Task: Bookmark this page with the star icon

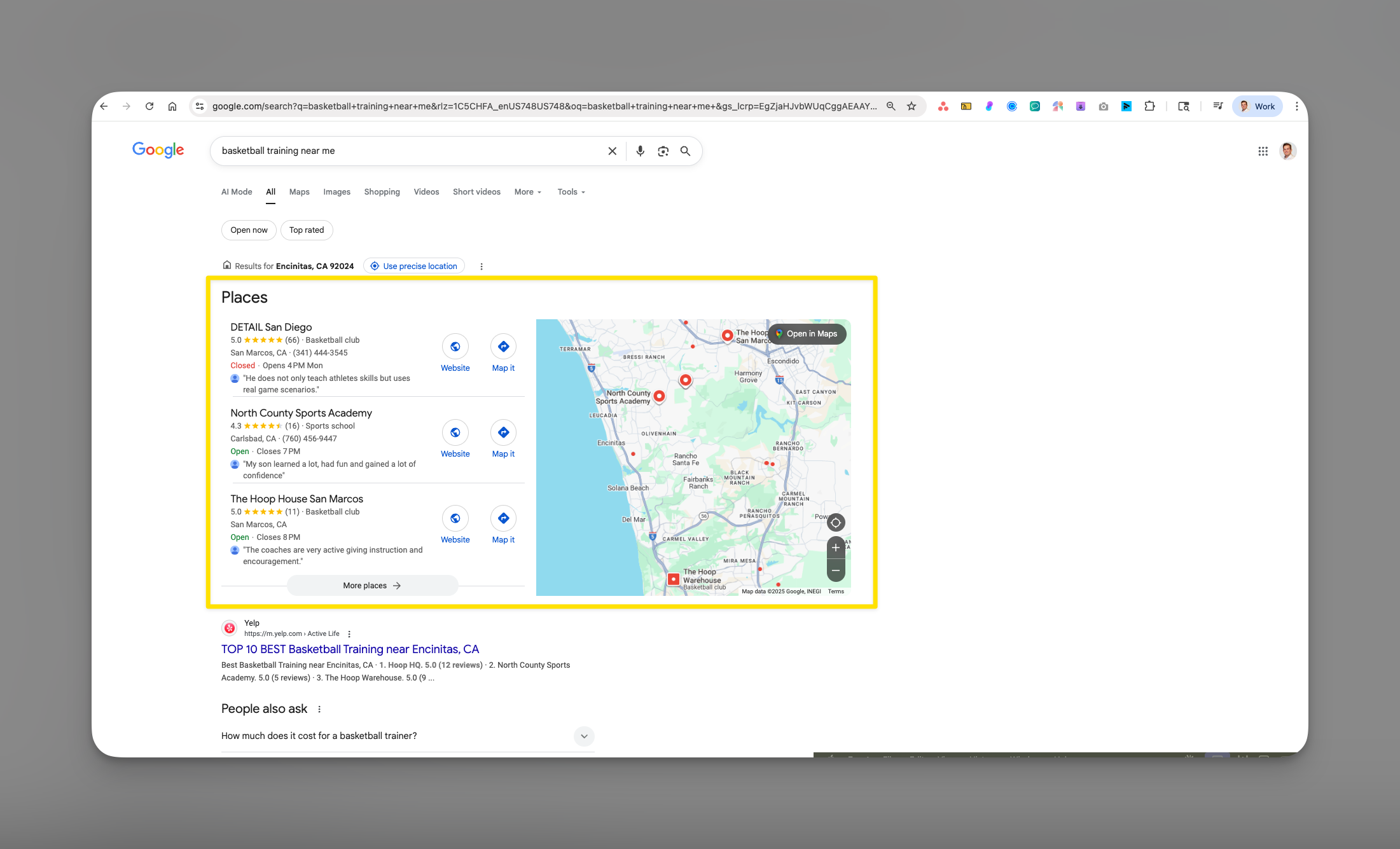Action: pyautogui.click(x=911, y=106)
